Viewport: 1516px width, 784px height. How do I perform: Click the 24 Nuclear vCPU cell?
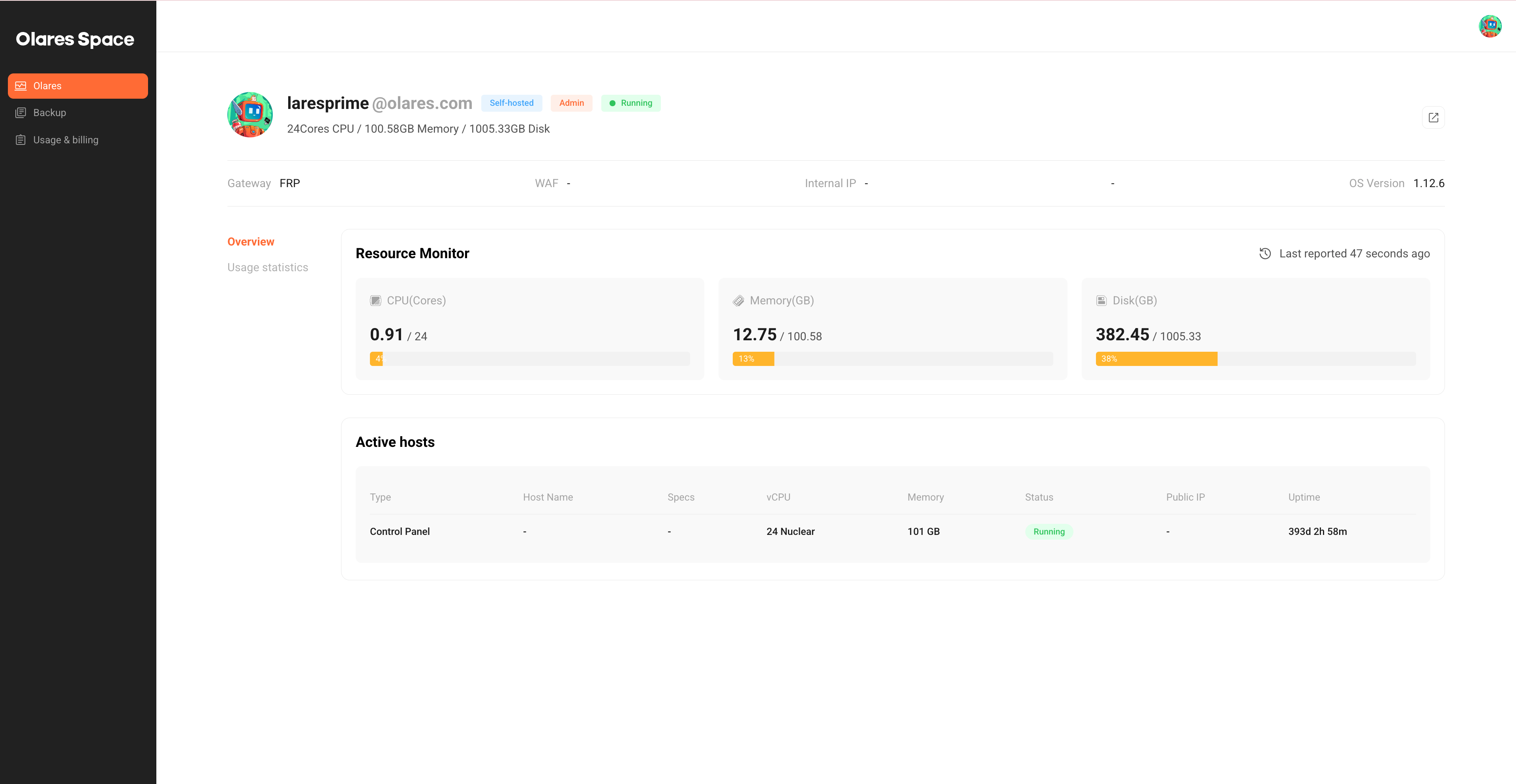pyautogui.click(x=790, y=531)
